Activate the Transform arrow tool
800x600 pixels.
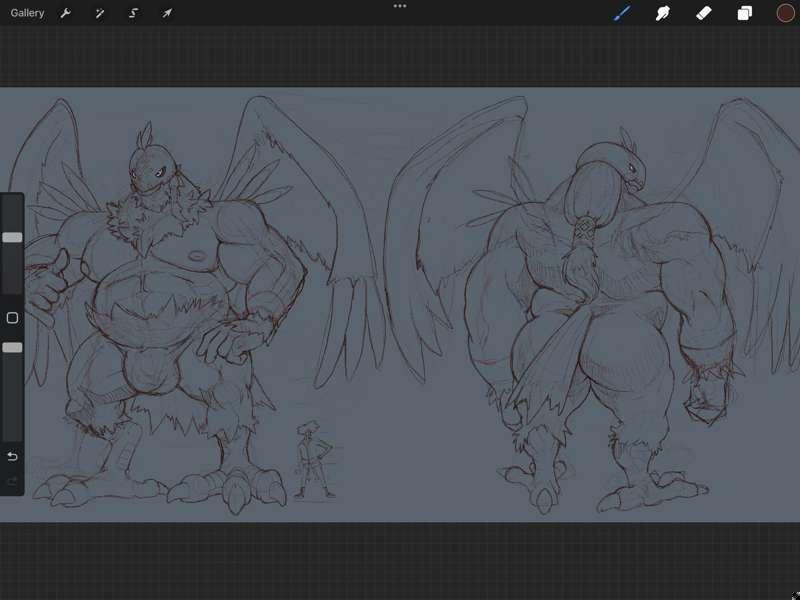click(167, 13)
